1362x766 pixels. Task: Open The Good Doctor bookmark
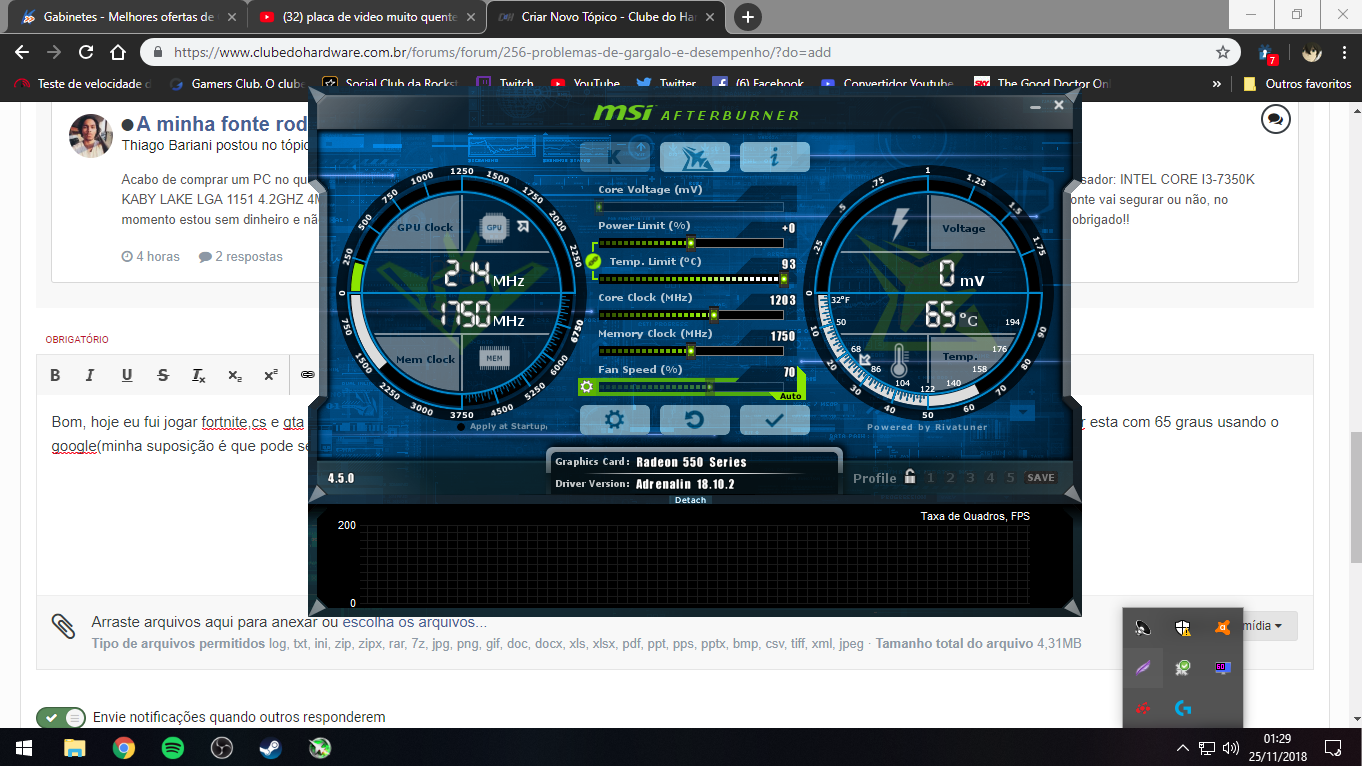pyautogui.click(x=1040, y=84)
